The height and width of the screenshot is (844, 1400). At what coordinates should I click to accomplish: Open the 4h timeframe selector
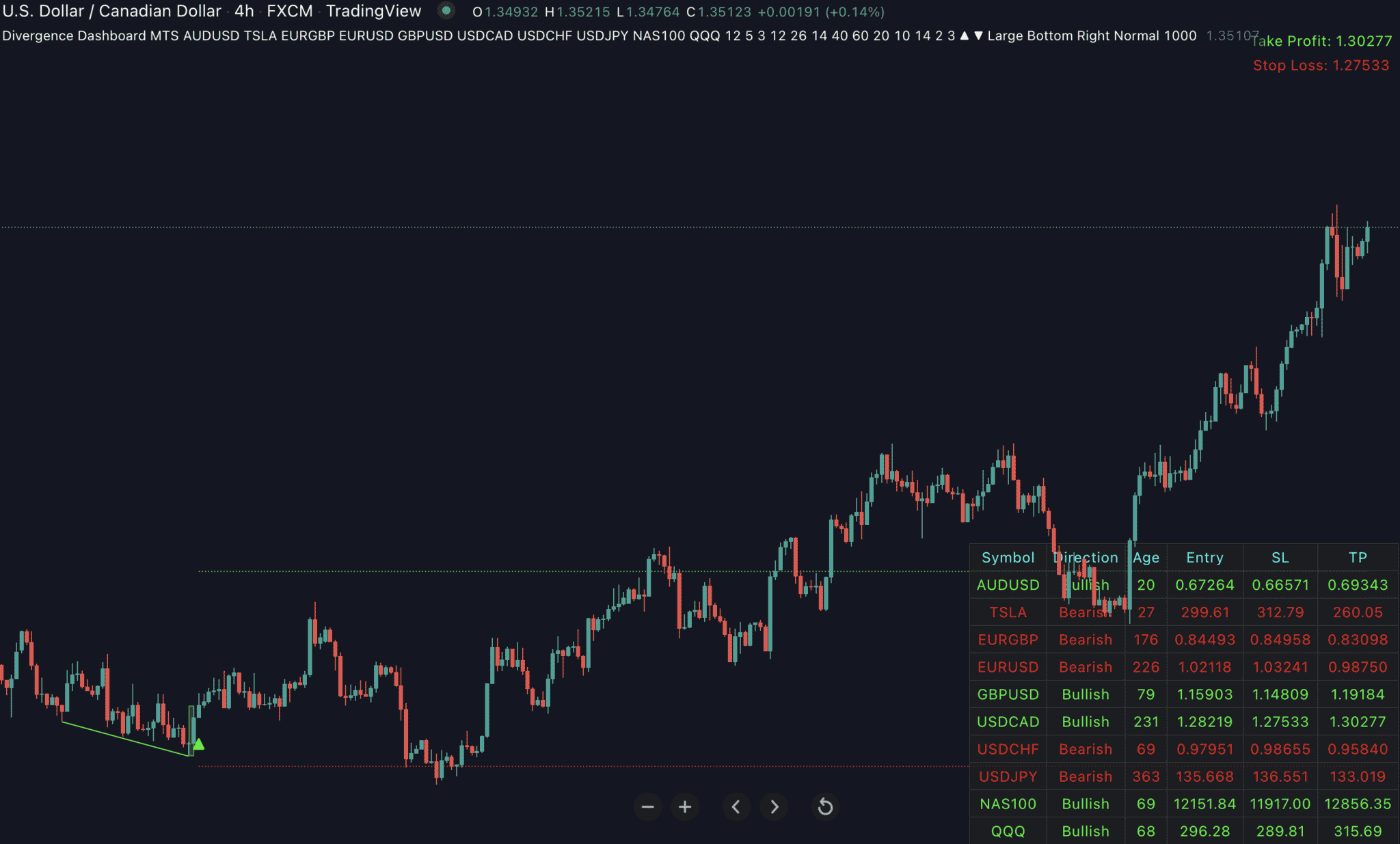coord(243,11)
